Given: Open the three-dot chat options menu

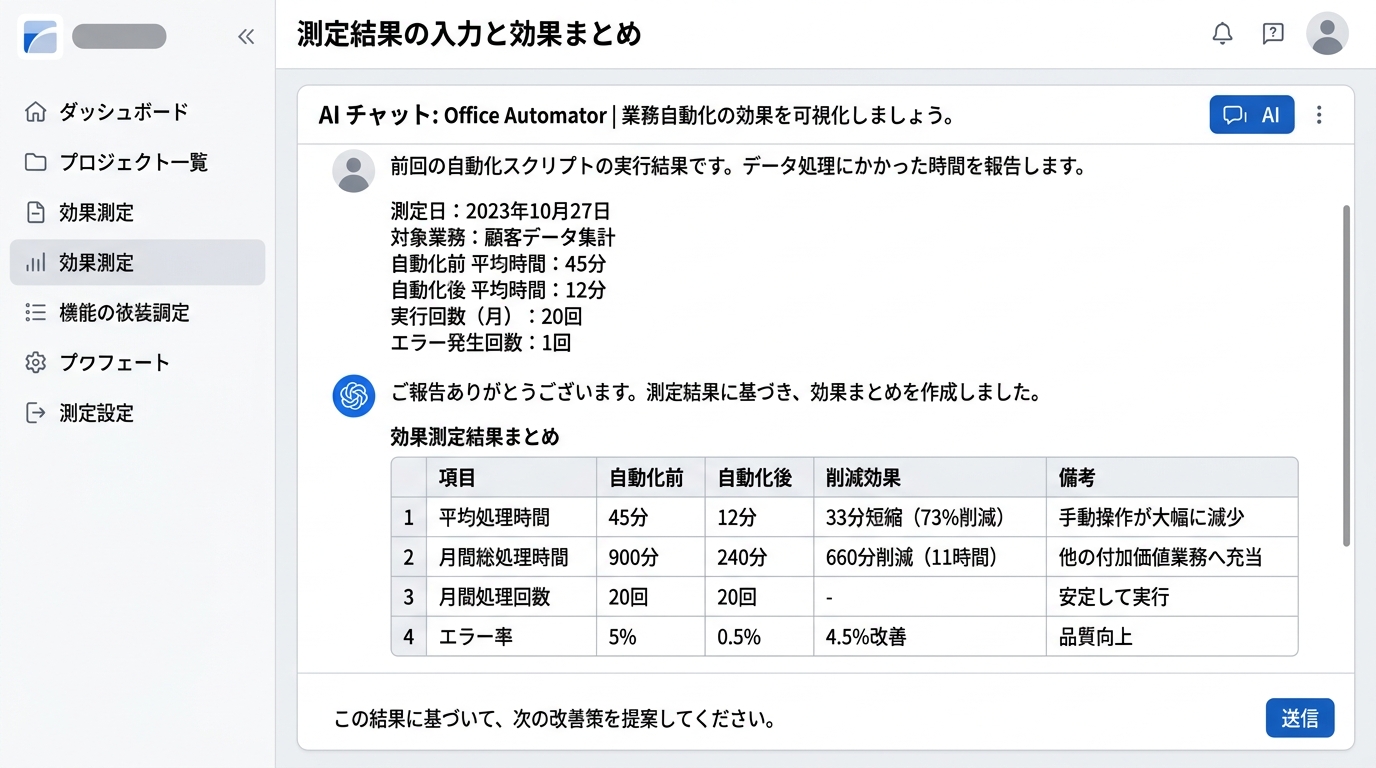Looking at the screenshot, I should pos(1319,115).
